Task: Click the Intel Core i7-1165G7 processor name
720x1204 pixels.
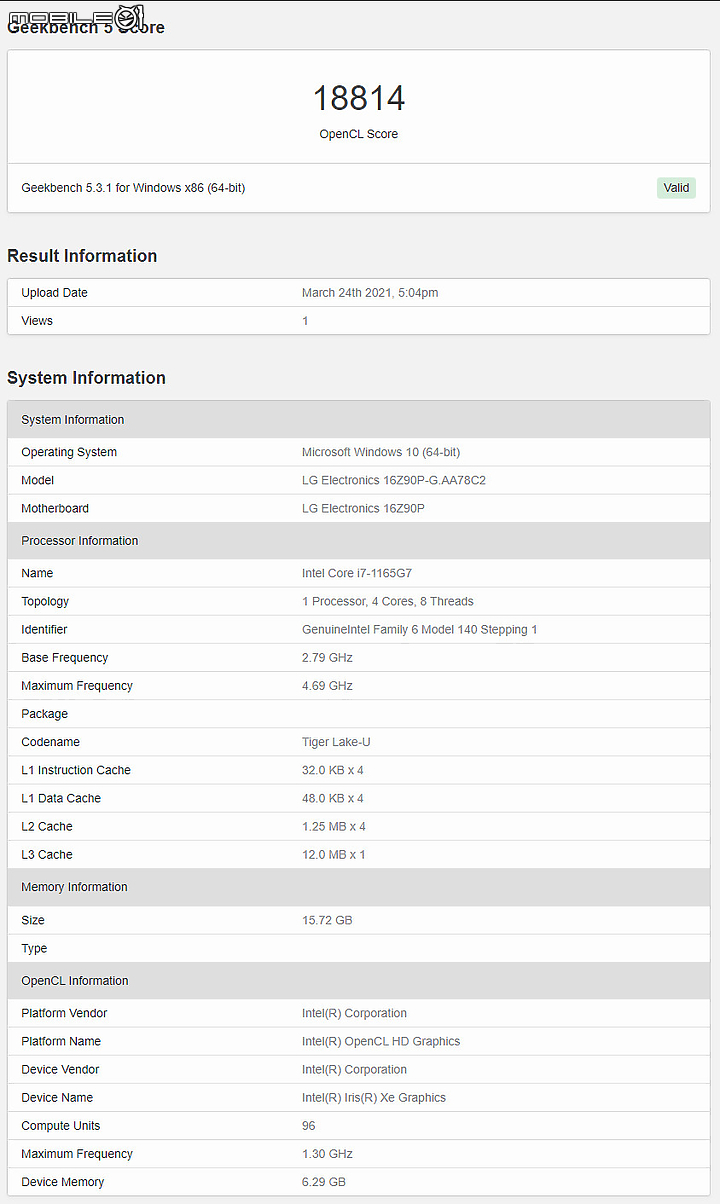Action: coord(357,573)
